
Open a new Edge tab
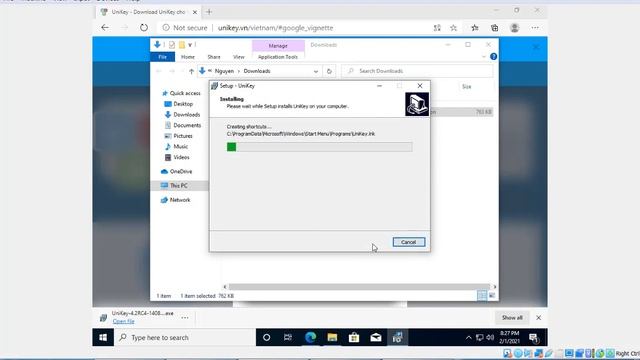pos(209,12)
